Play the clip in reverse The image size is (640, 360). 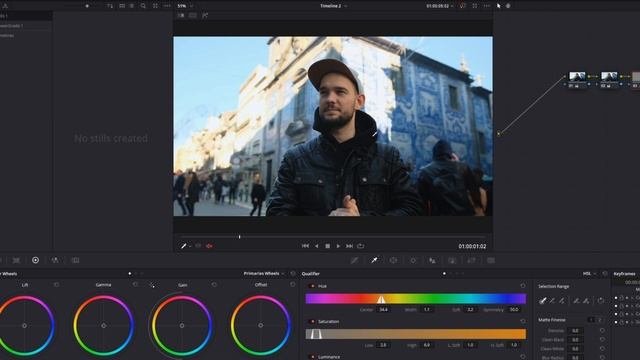click(316, 246)
